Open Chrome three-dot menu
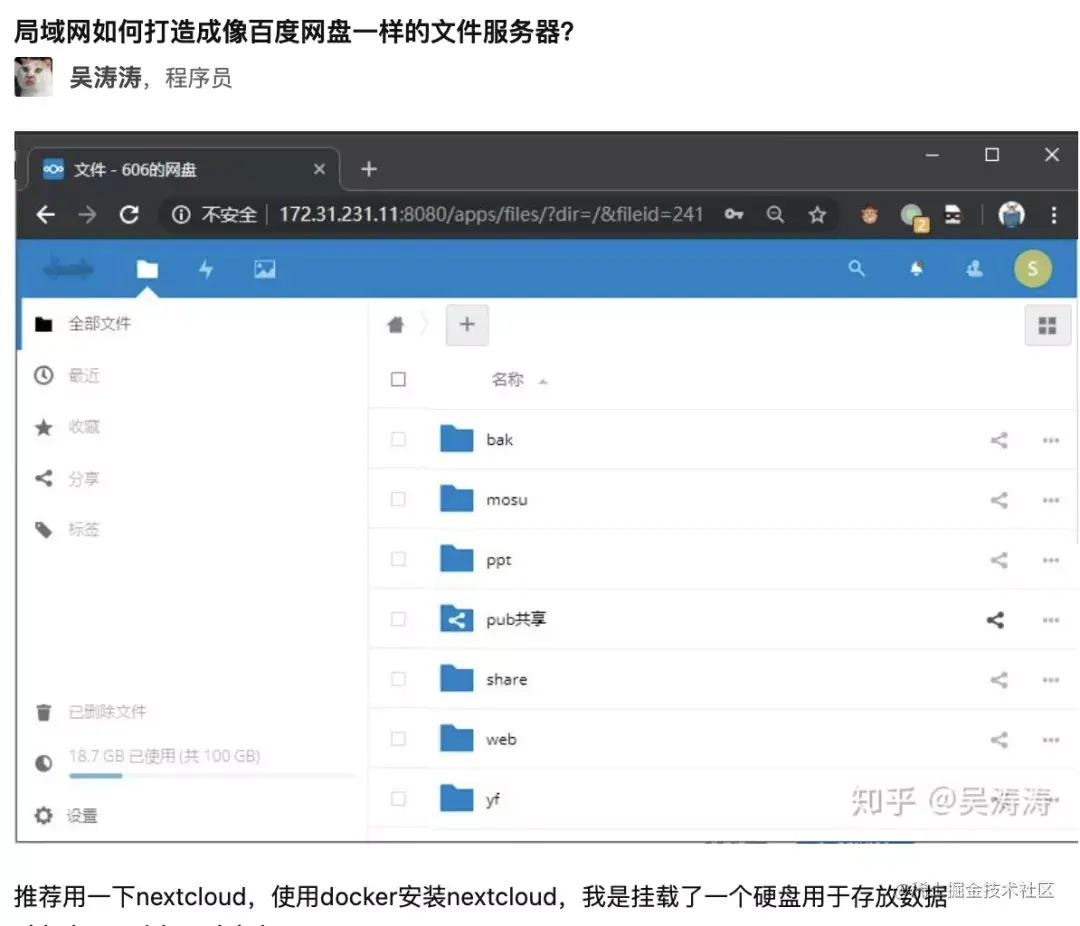This screenshot has width=1080, height=926. (1053, 215)
